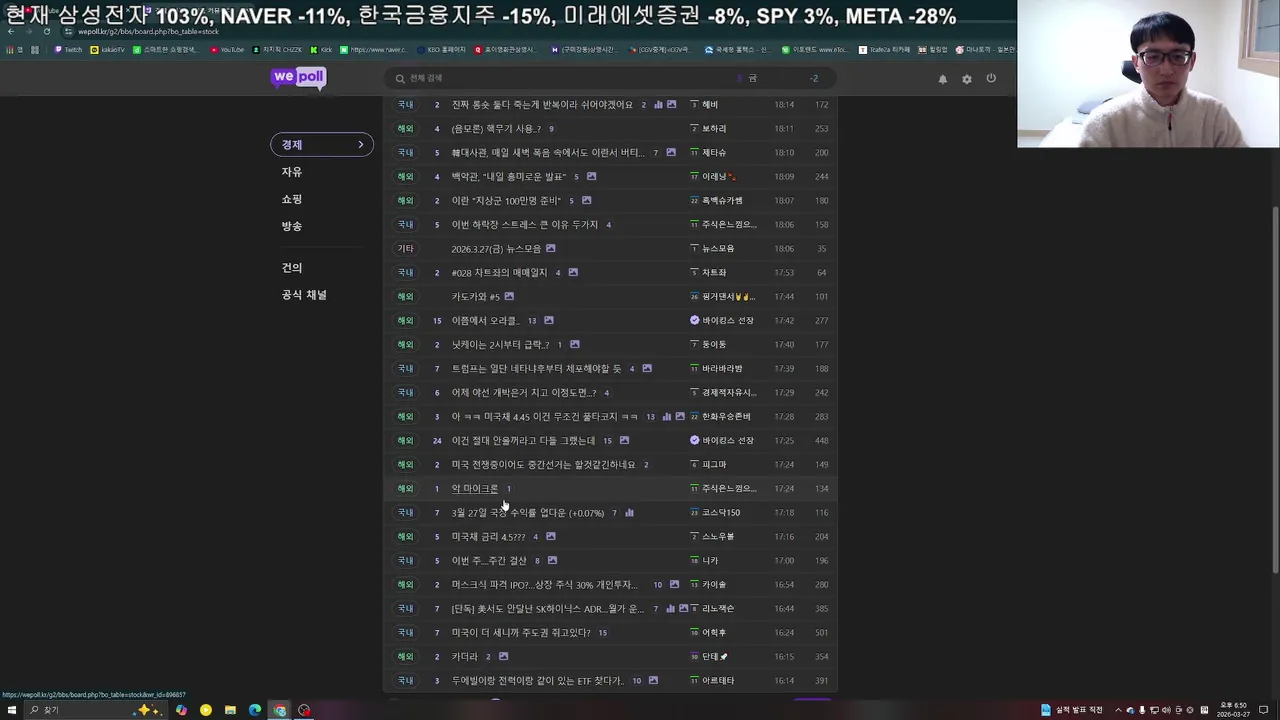This screenshot has width=1280, height=720.
Task: Click the image icon on 백악관 내일 흥미로운 발표 post
Action: 591,176
